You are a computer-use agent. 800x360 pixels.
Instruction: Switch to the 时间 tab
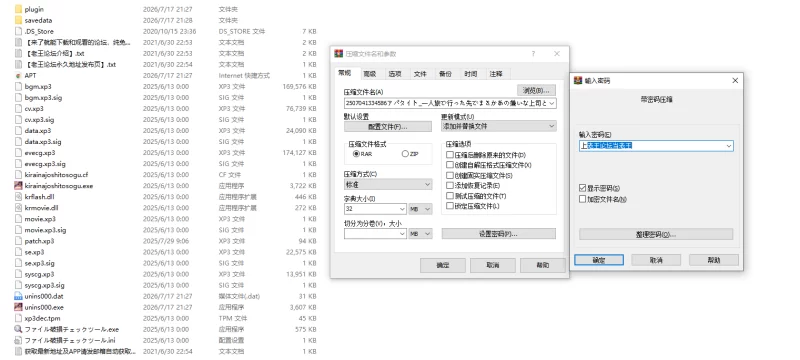tap(471, 74)
